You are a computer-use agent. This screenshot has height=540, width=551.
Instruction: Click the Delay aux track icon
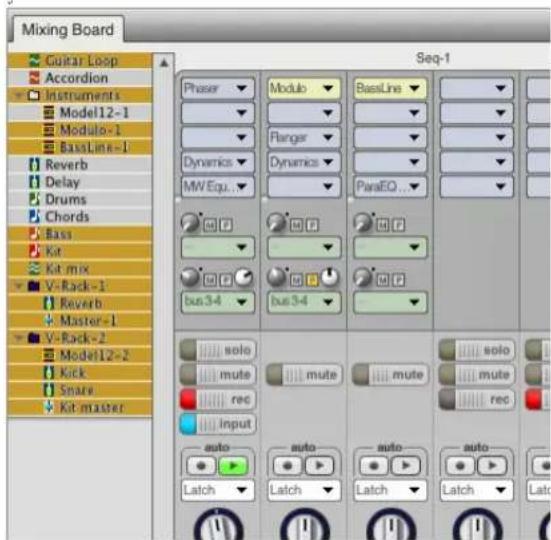[34, 182]
